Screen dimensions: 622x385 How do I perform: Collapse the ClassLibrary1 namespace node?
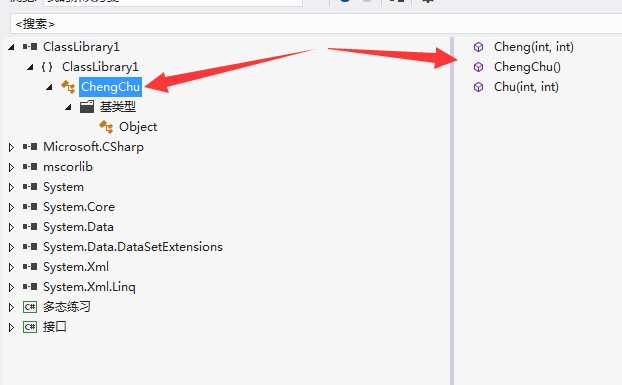tap(30, 67)
